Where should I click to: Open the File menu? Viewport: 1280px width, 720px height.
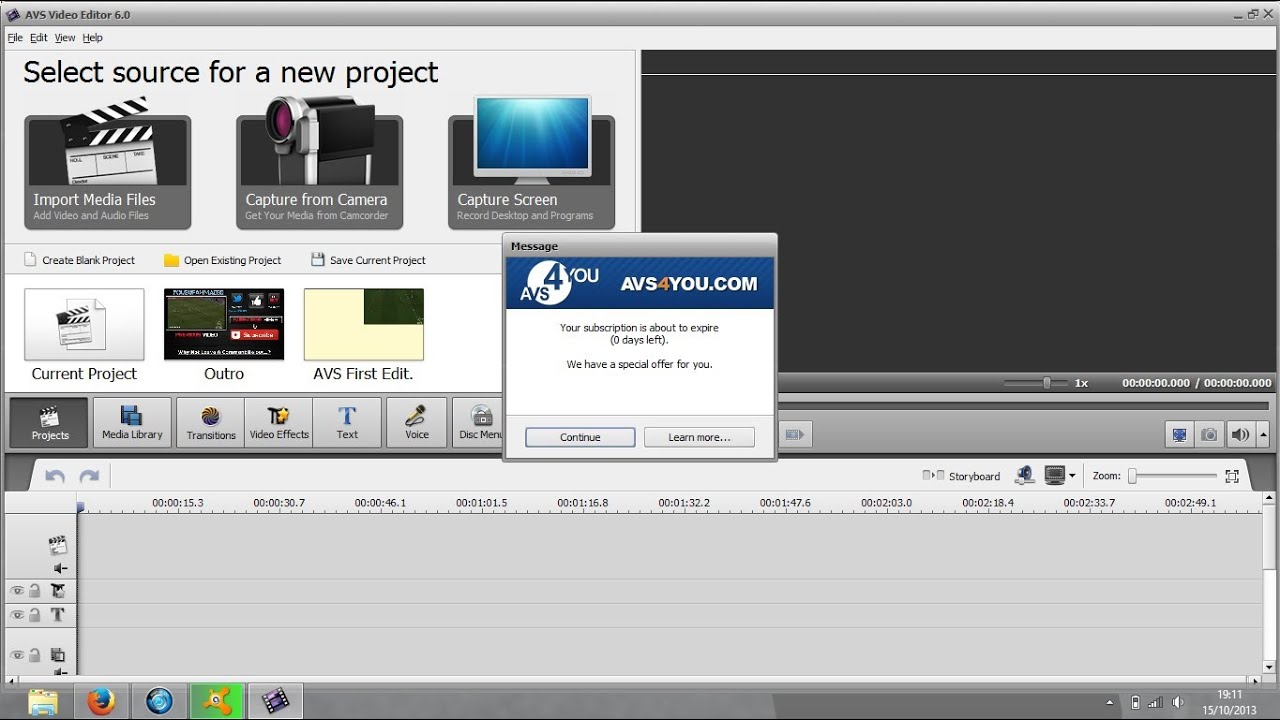(x=15, y=38)
